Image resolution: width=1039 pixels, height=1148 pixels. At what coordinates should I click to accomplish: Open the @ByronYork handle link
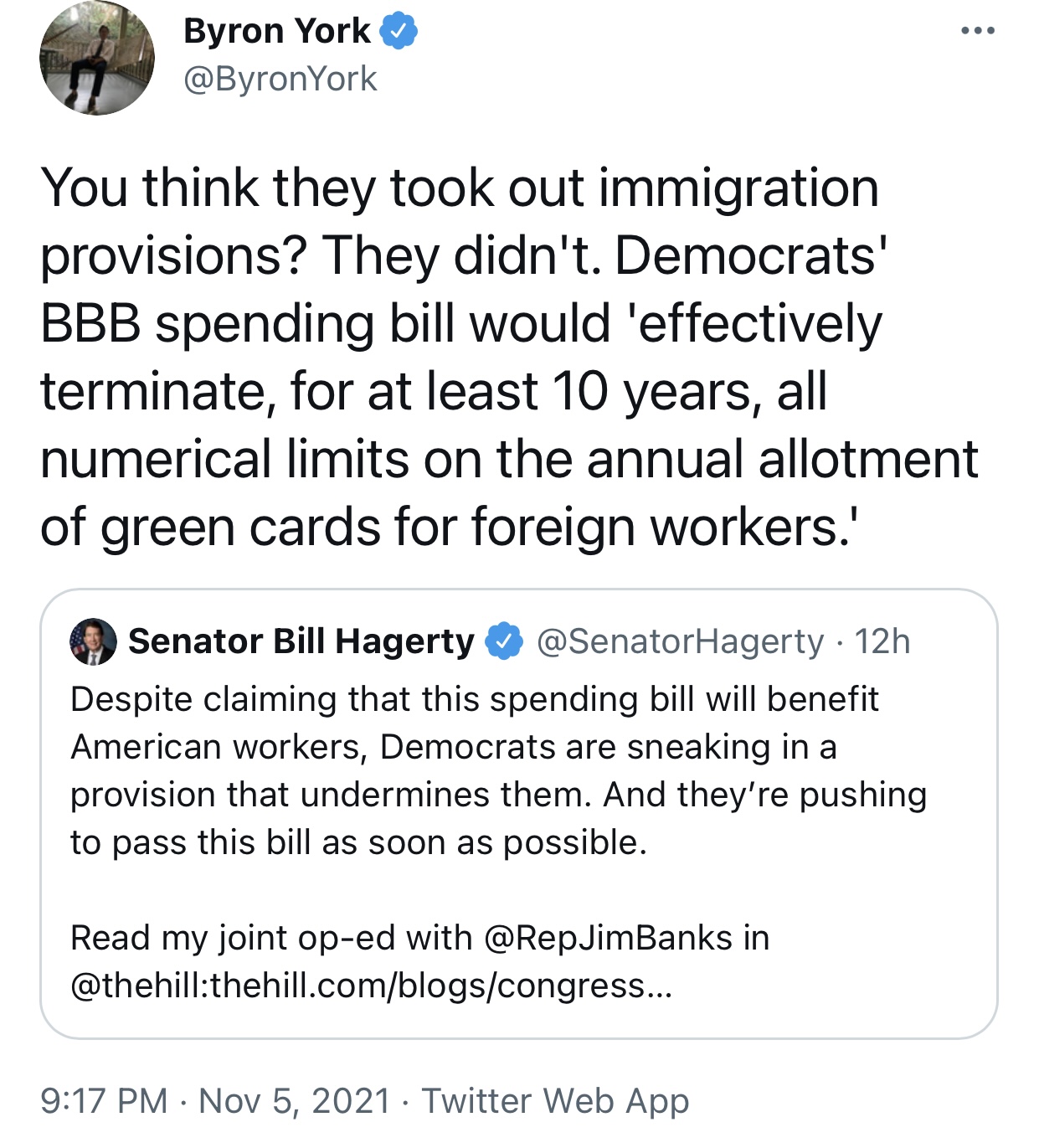coord(280,80)
